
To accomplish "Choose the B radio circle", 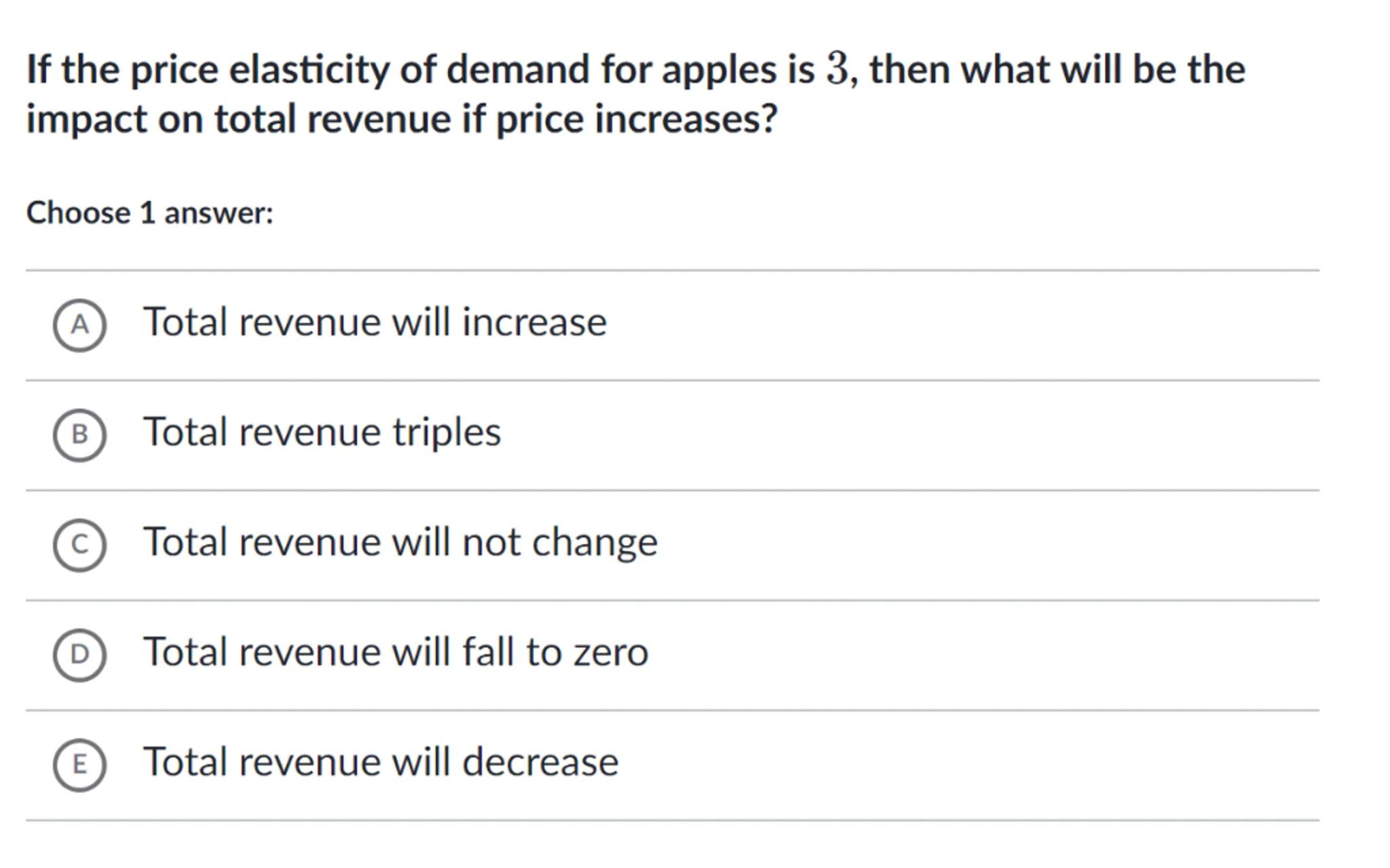I will pos(79,435).
